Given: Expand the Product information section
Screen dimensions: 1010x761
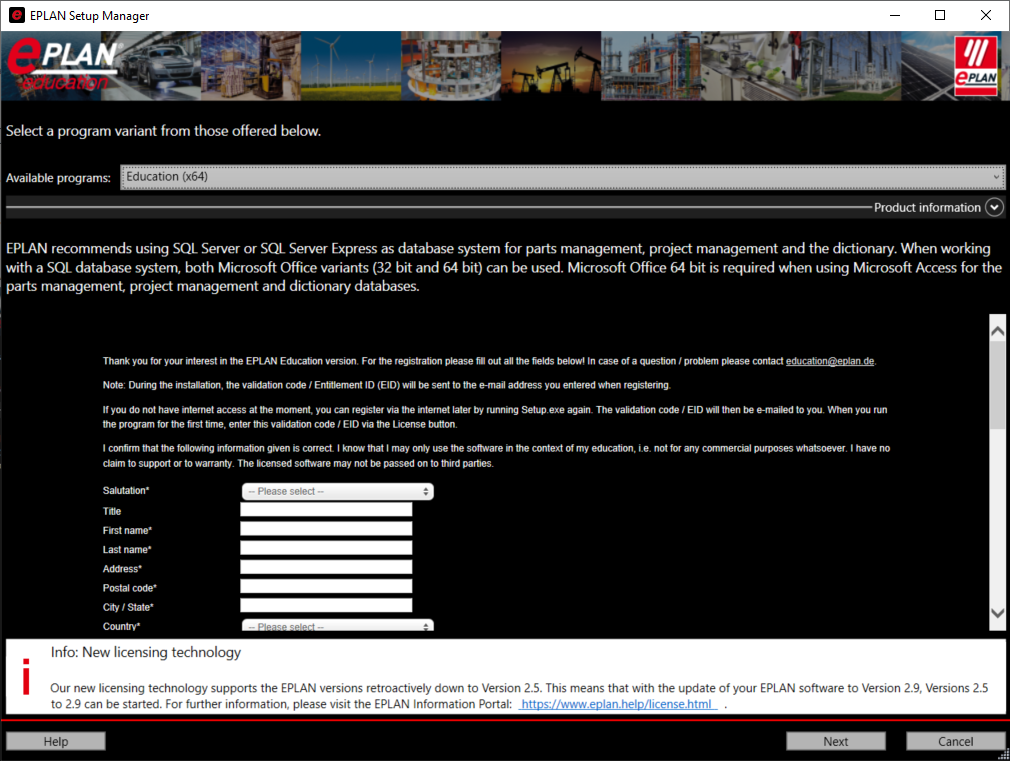Looking at the screenshot, I should (995, 207).
